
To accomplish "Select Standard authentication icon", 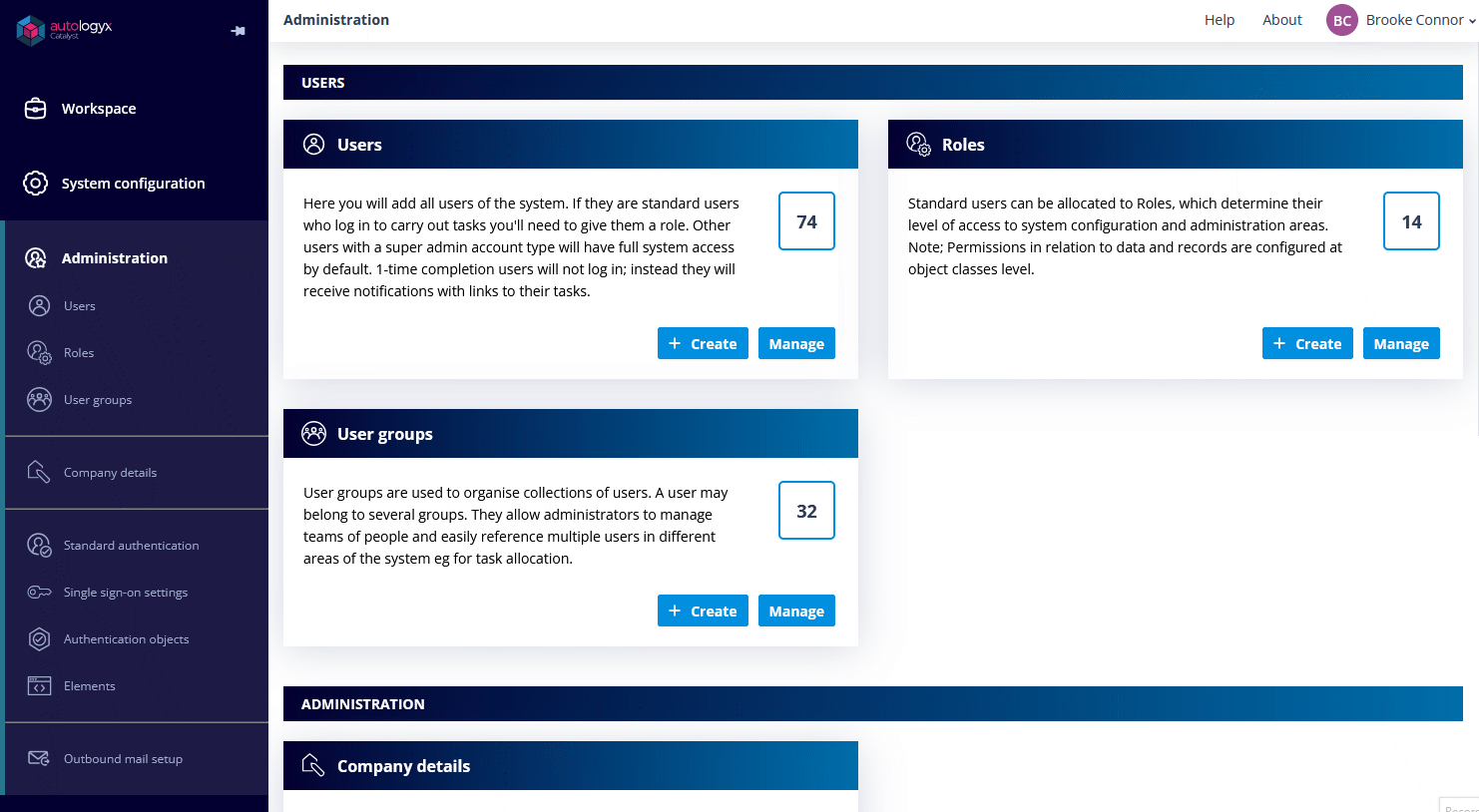I will 39,546.
